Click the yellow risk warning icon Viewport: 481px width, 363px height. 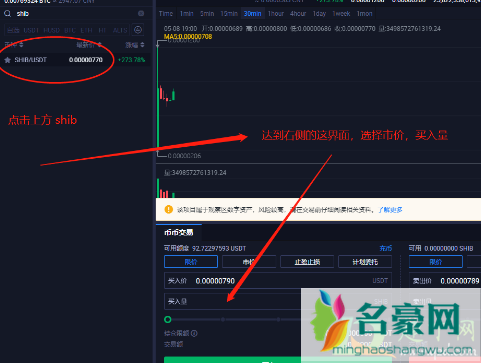point(169,209)
